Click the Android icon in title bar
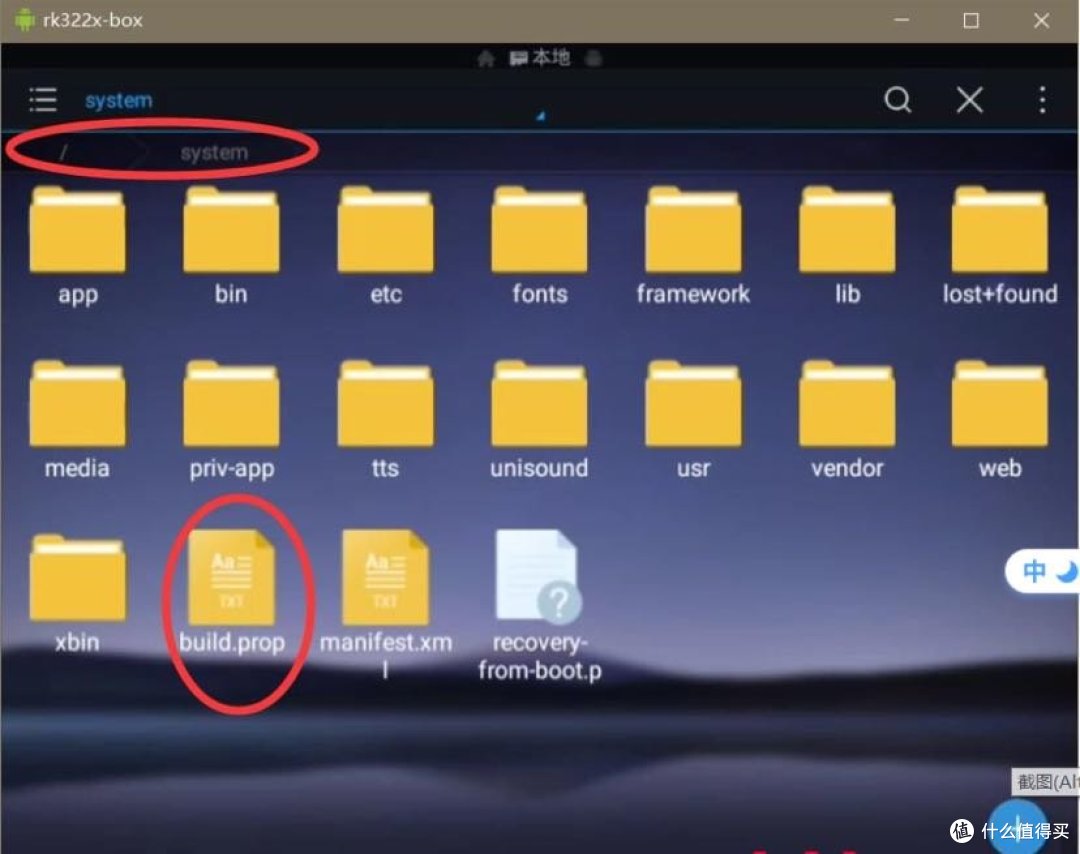This screenshot has height=854, width=1080. pyautogui.click(x=25, y=20)
